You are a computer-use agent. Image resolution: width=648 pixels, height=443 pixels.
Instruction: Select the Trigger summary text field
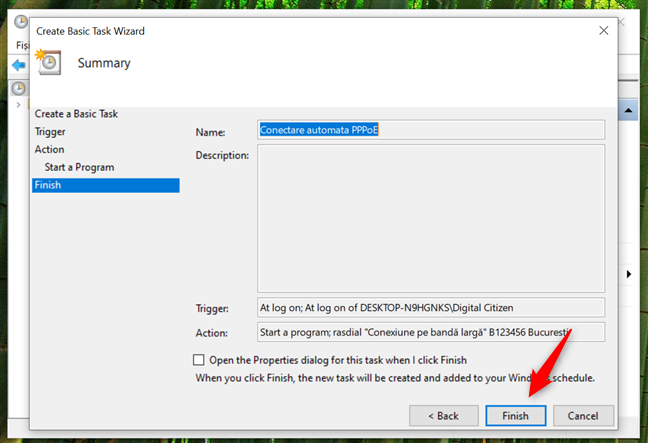point(430,307)
